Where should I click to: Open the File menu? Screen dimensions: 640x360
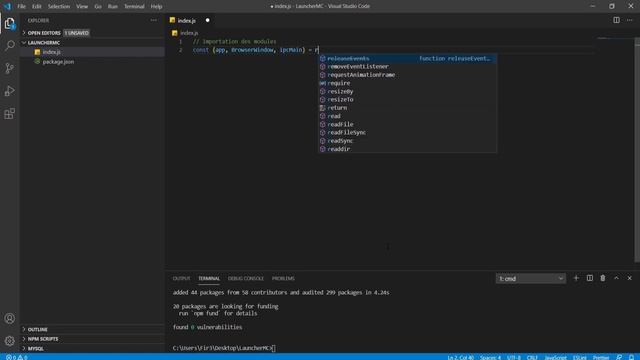click(22, 7)
